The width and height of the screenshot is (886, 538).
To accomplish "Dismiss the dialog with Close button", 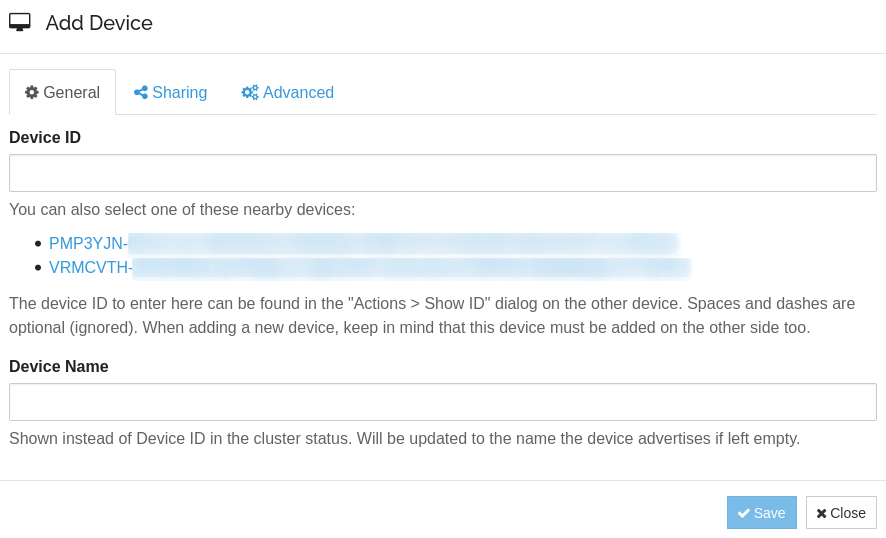I will coord(841,513).
